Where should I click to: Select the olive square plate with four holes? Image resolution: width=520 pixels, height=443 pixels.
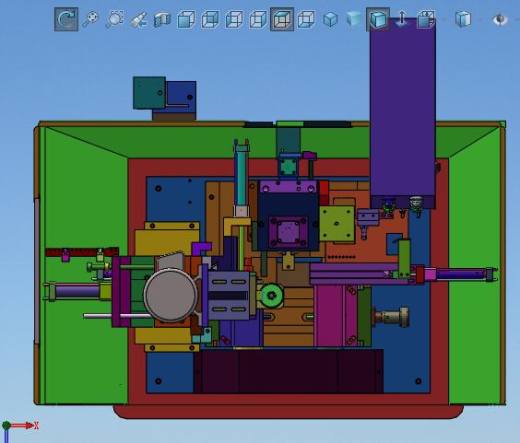[x=337, y=223]
